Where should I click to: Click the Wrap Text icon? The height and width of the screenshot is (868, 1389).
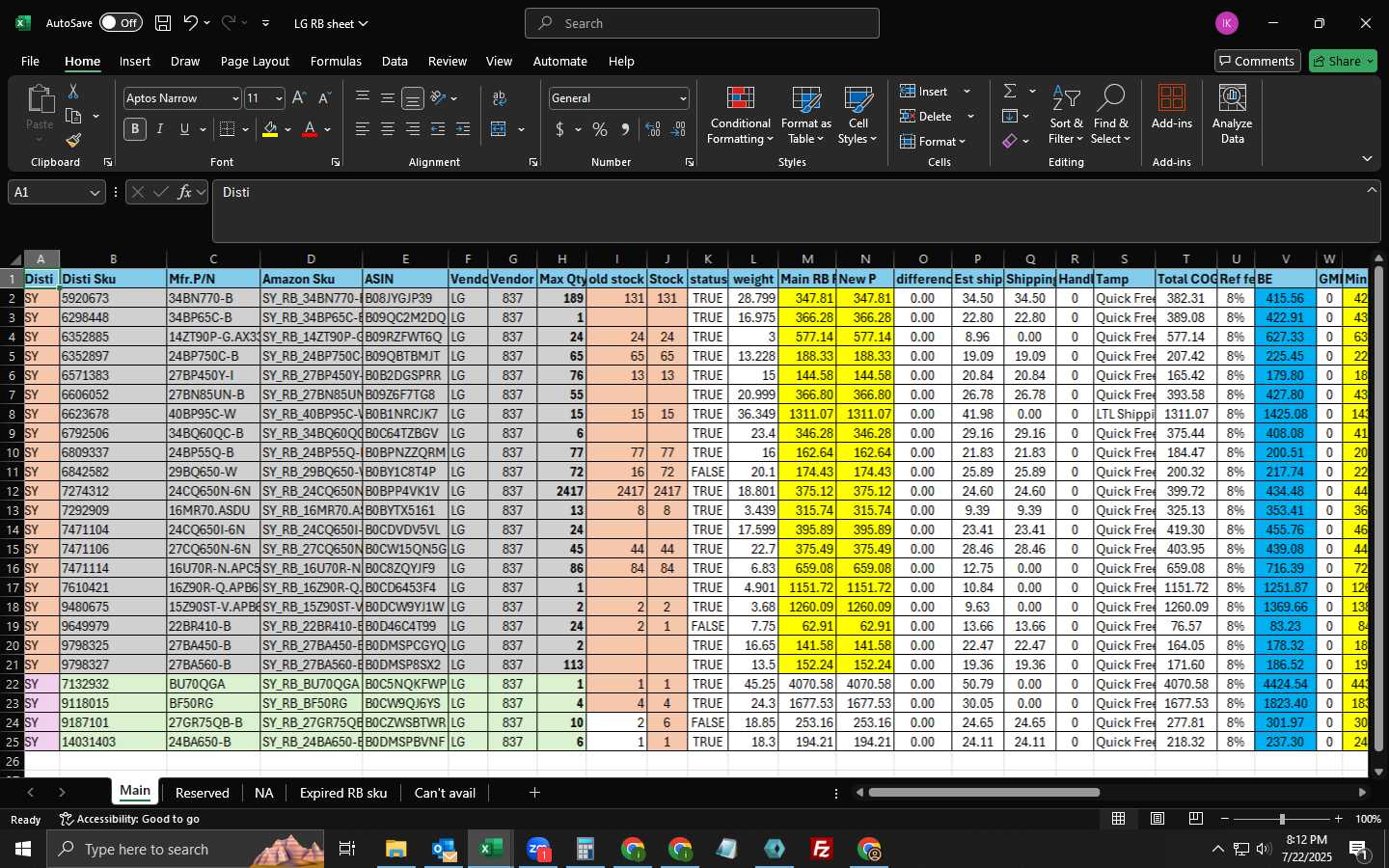500,98
